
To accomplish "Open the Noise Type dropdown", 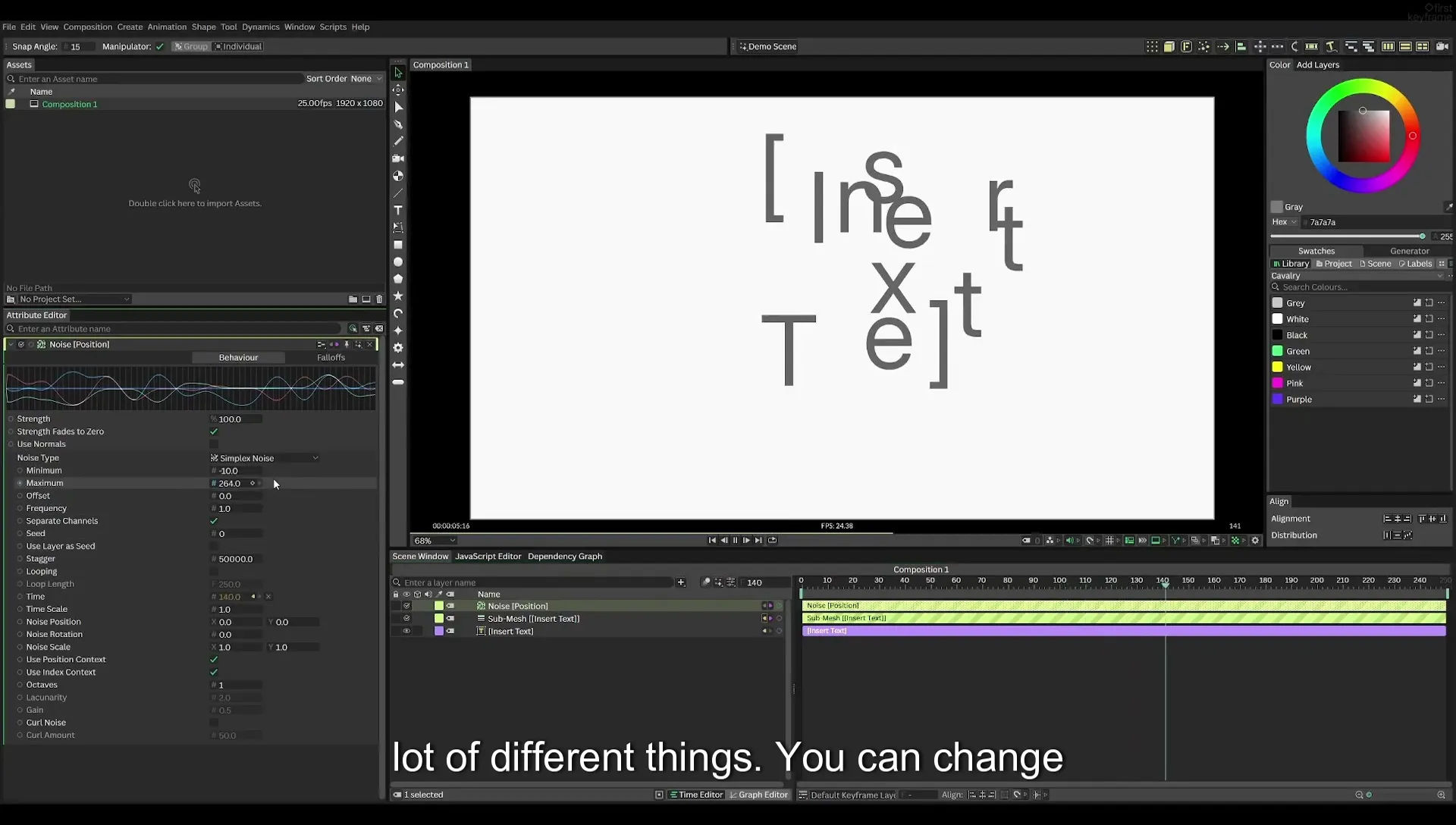I will (x=265, y=458).
